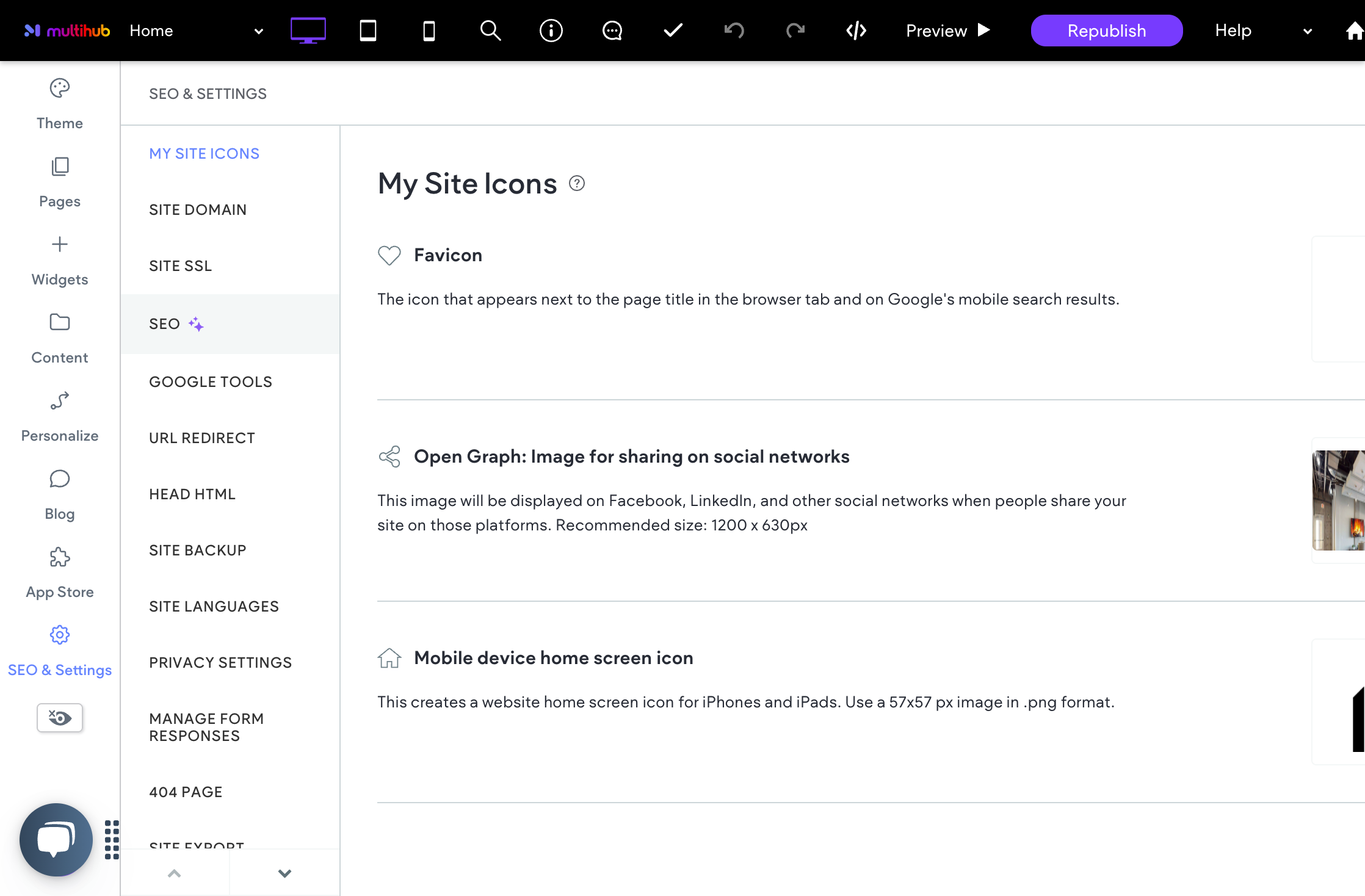Open Site Domain settings
The image size is (1365, 896).
[x=230, y=210]
